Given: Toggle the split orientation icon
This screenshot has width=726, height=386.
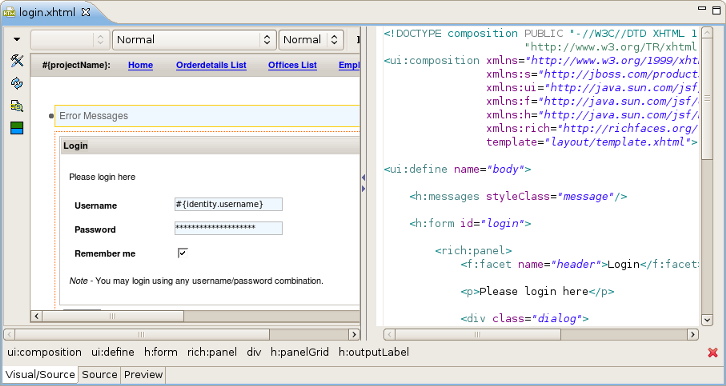Looking at the screenshot, I should coord(17,128).
